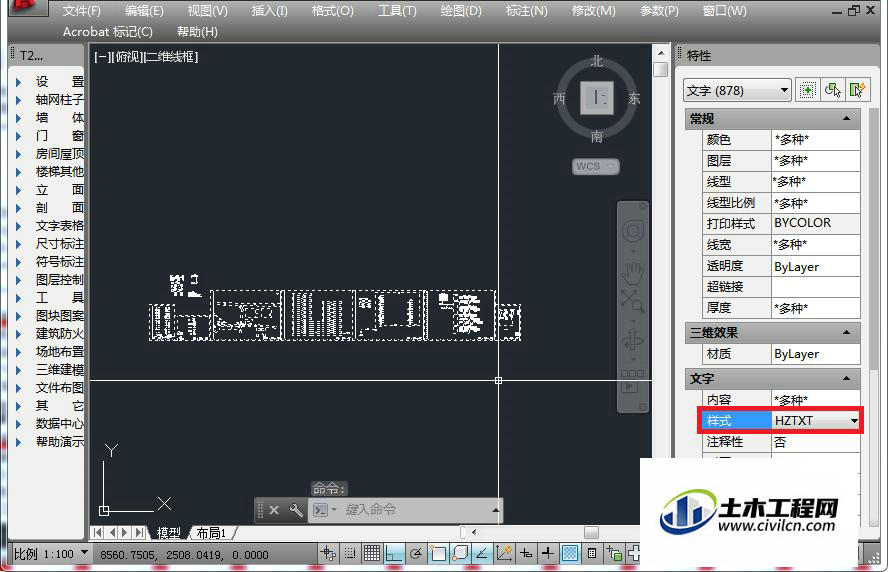The height and width of the screenshot is (572, 888).
Task: Rotate view to south on ViewCube compass
Action: (597, 136)
